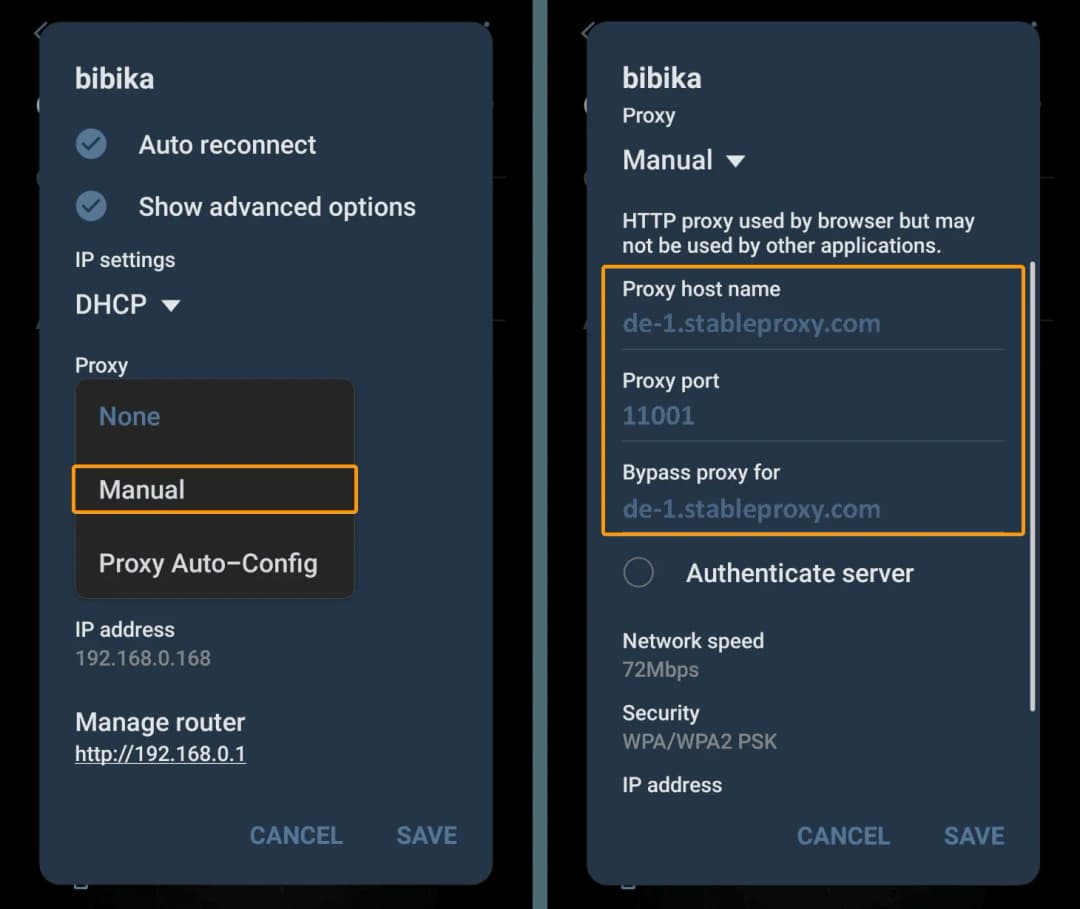This screenshot has width=1080, height=909.
Task: Tap CANCEL on the left dialog
Action: 295,835
